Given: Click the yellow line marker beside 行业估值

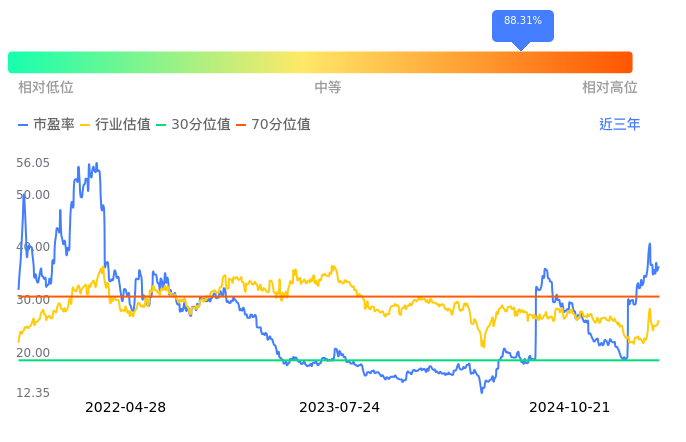Looking at the screenshot, I should [x=85, y=125].
